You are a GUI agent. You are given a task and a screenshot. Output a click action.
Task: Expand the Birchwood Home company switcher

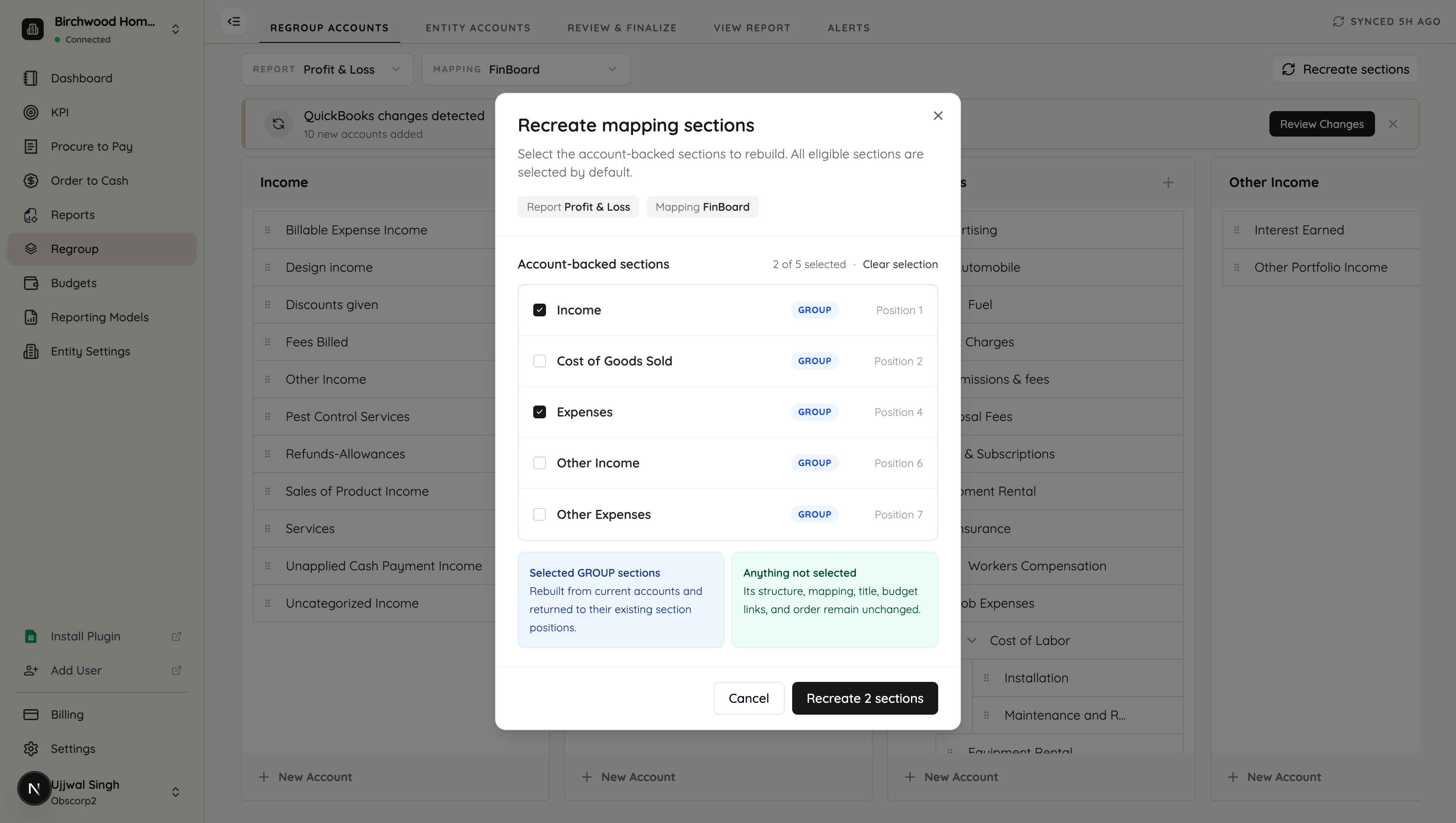click(175, 29)
